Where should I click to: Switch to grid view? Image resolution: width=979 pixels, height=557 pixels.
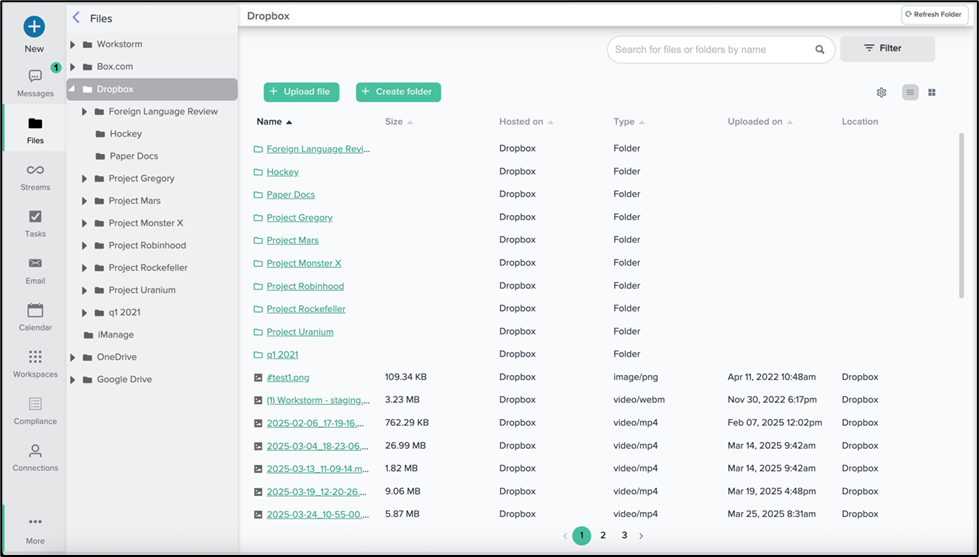click(932, 92)
